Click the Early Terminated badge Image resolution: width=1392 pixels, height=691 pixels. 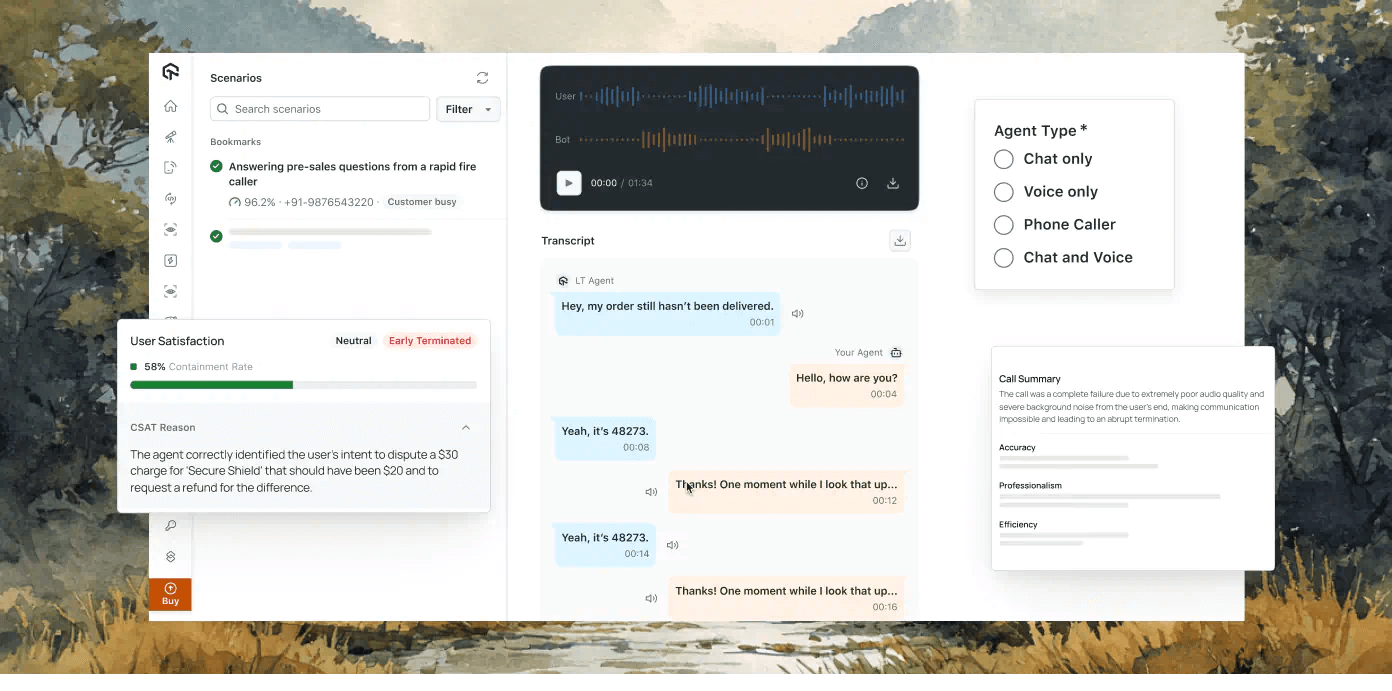(x=430, y=341)
